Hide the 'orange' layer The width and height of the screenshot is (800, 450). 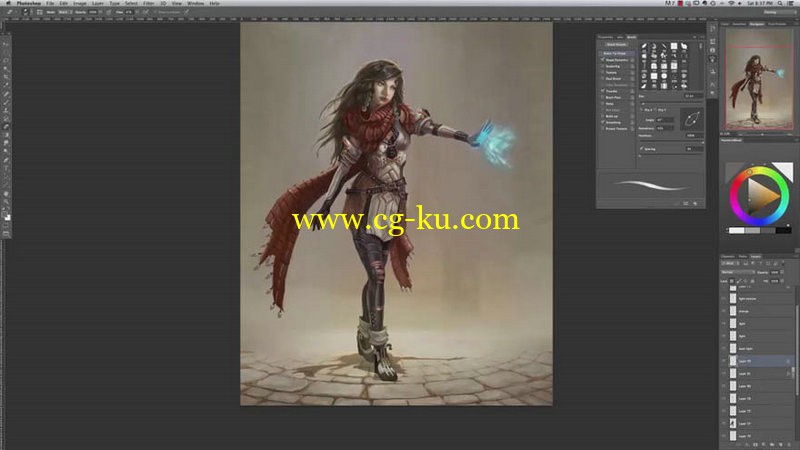point(723,311)
